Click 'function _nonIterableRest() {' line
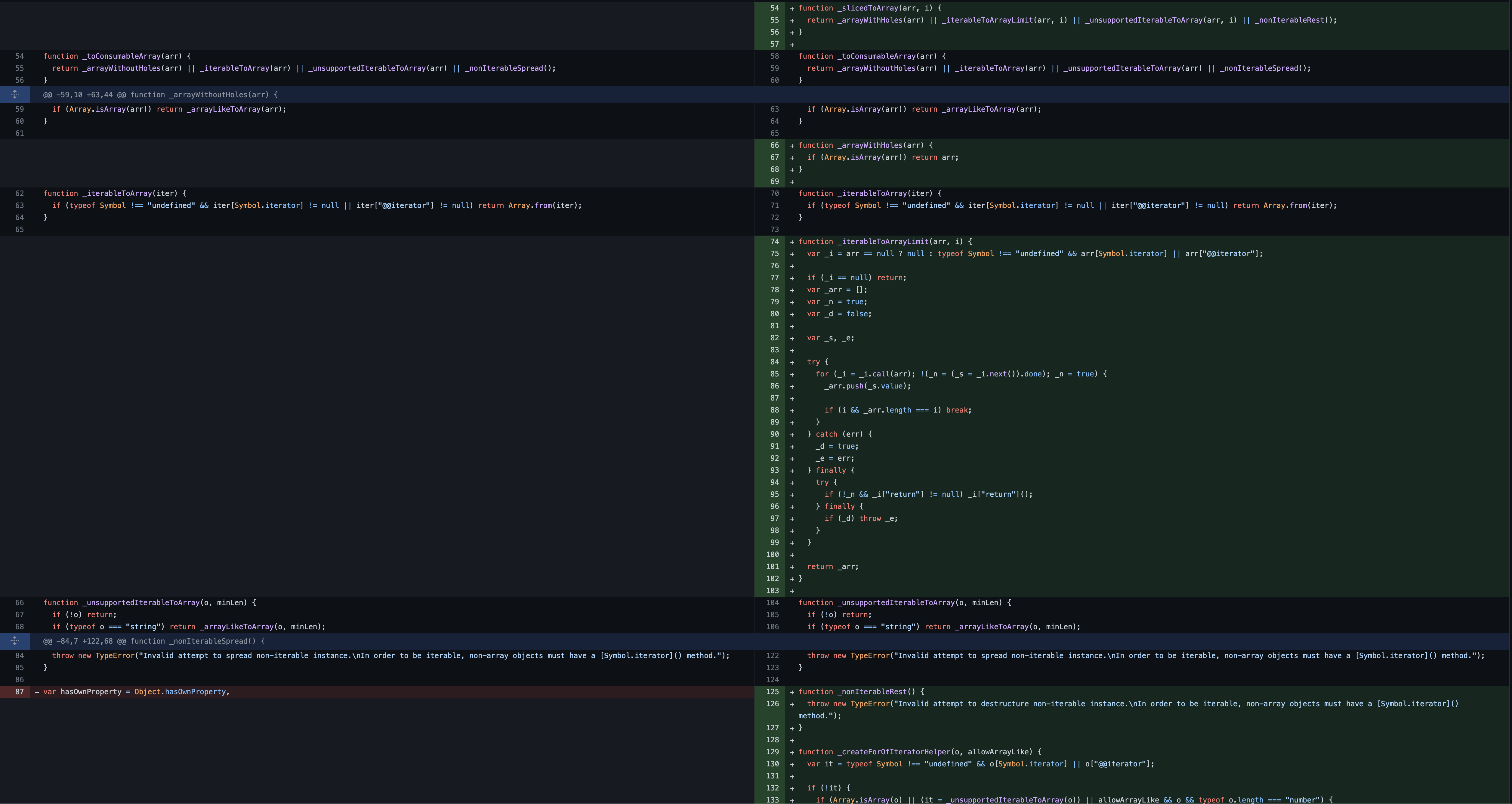 pos(861,692)
